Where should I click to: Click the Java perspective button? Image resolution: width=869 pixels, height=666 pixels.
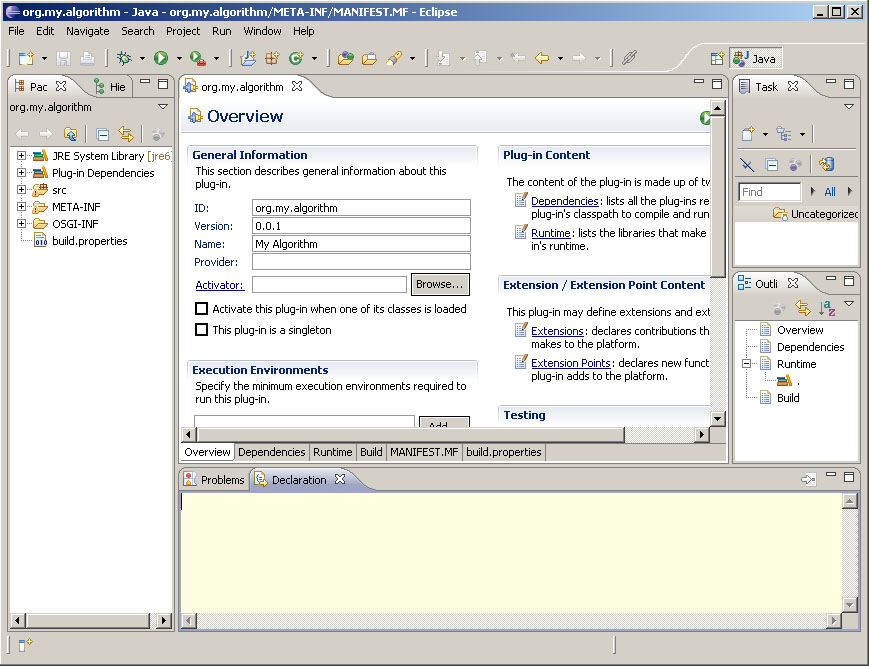coord(755,58)
